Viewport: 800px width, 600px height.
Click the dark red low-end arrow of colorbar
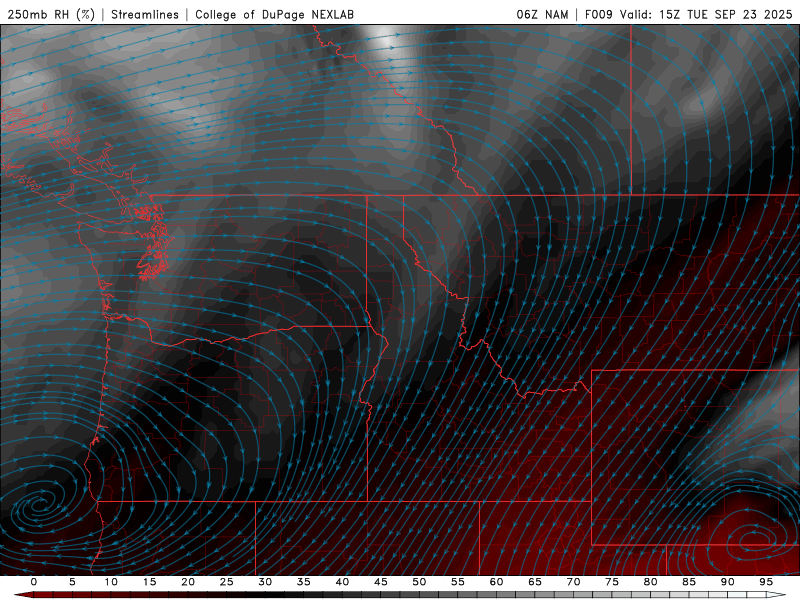23,595
